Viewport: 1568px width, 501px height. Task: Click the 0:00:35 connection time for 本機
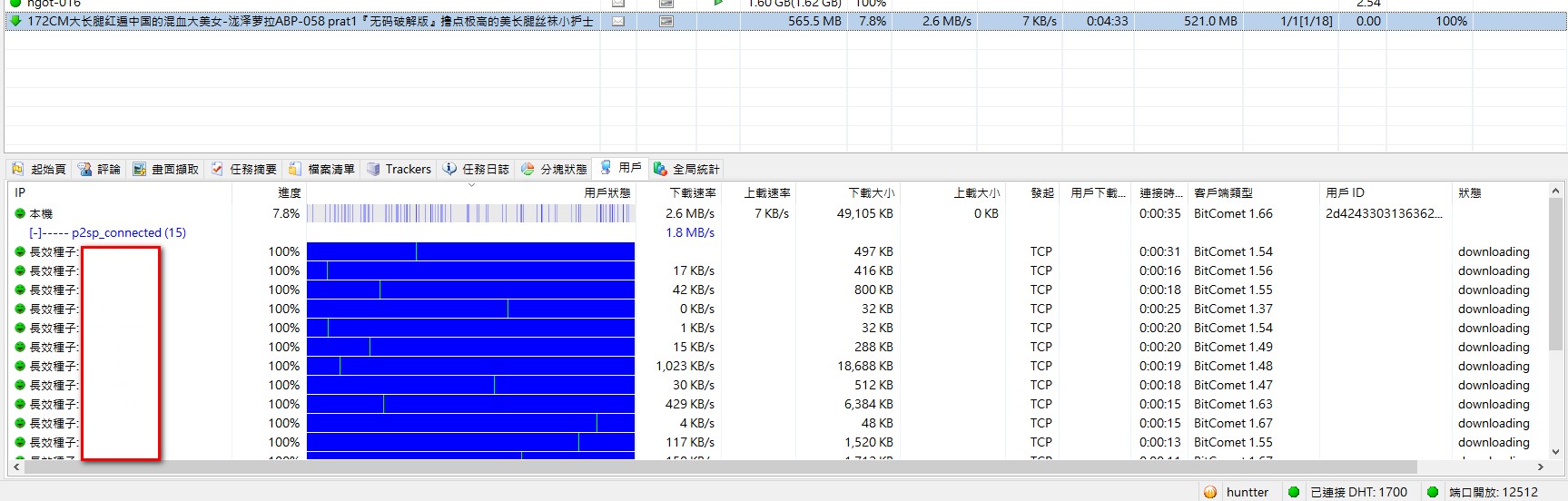pos(1159,213)
